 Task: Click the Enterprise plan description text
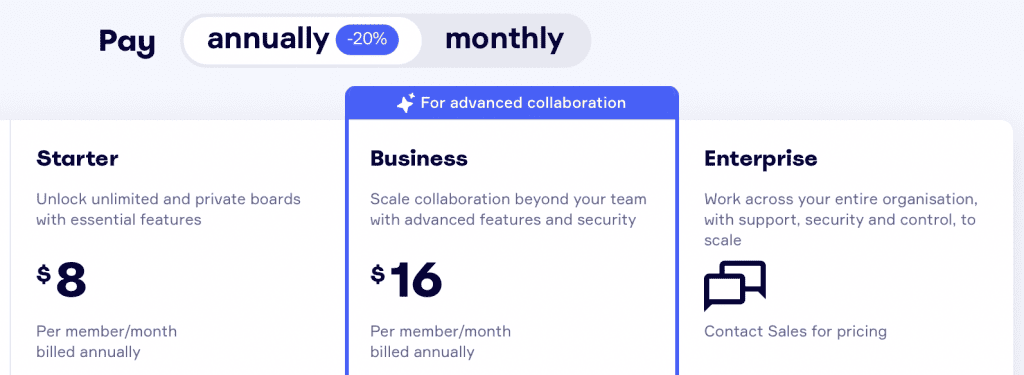[840, 220]
